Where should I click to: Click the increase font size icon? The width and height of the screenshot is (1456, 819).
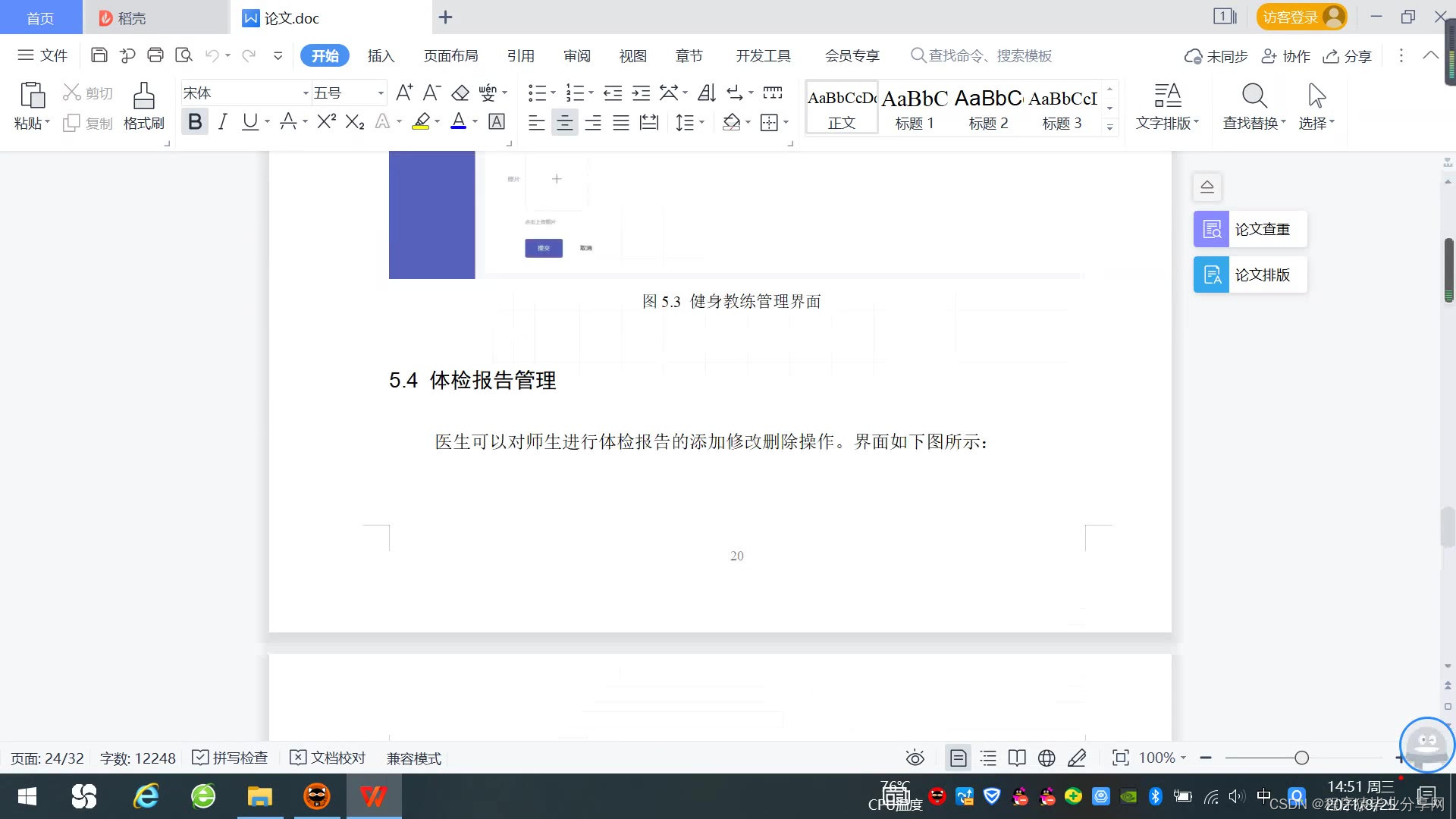[404, 93]
